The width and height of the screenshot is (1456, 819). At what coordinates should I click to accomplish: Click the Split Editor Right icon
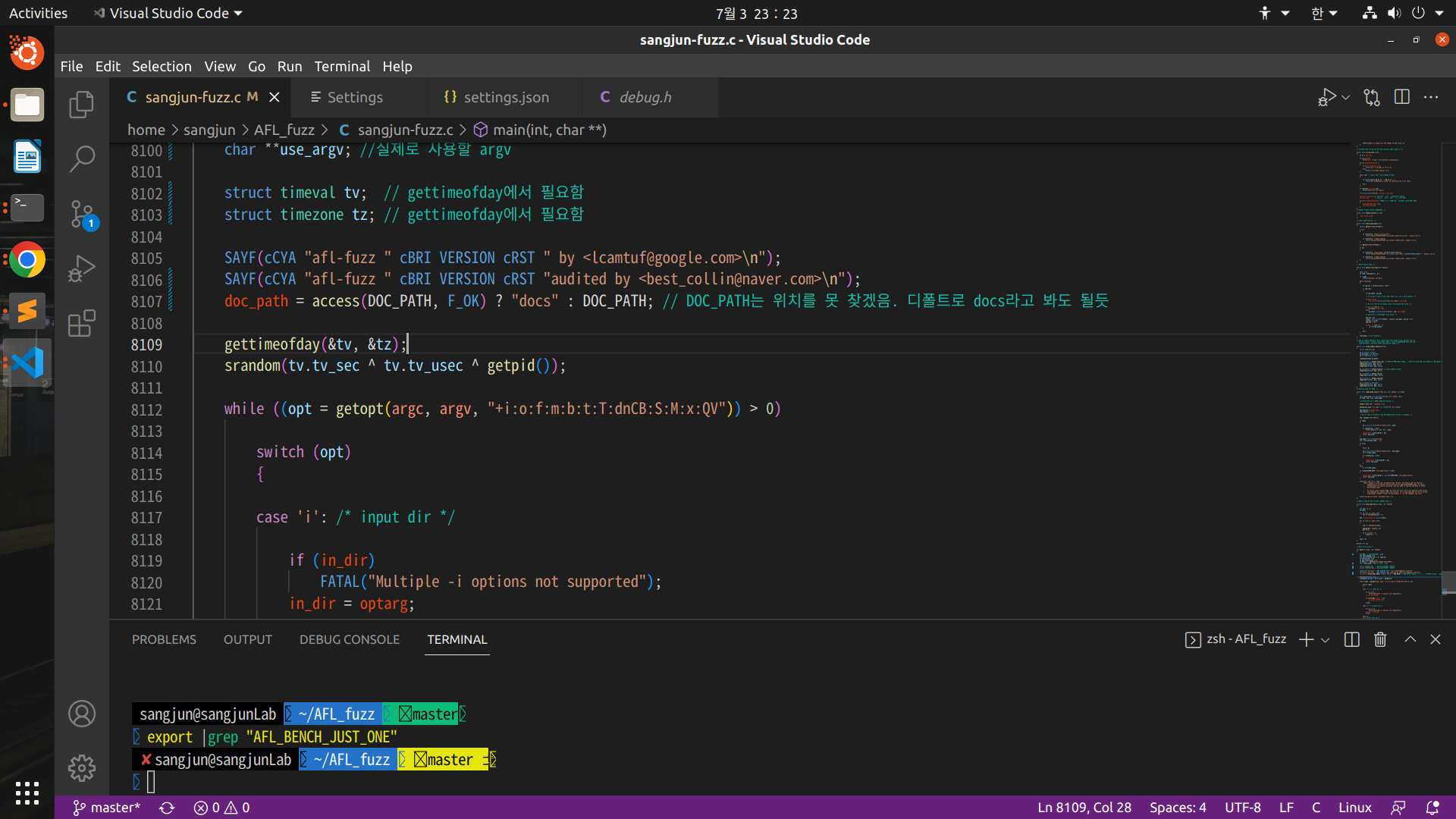[x=1401, y=97]
